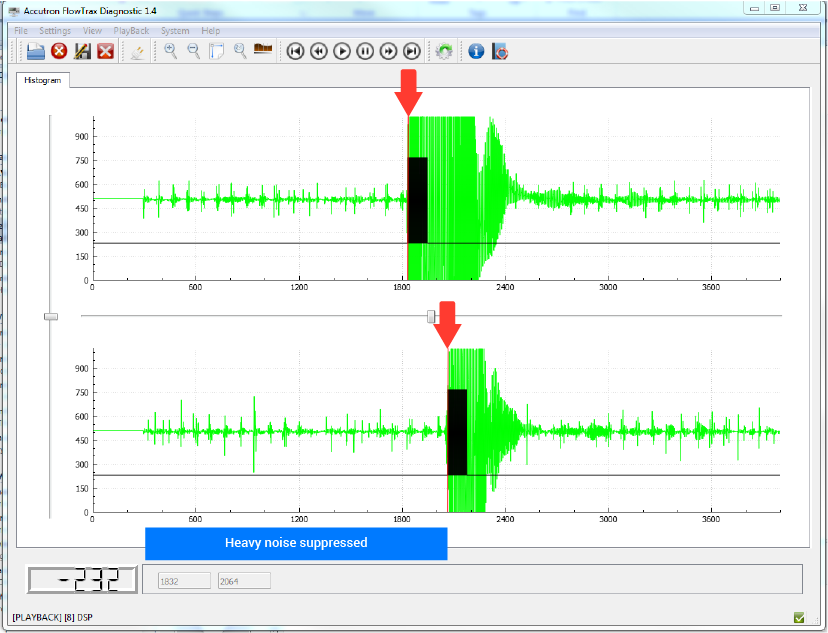
Task: Pause playback with the pause button
Action: (x=365, y=51)
